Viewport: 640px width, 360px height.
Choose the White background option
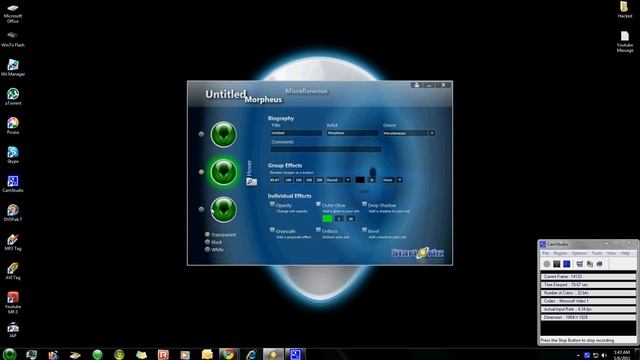click(x=207, y=249)
